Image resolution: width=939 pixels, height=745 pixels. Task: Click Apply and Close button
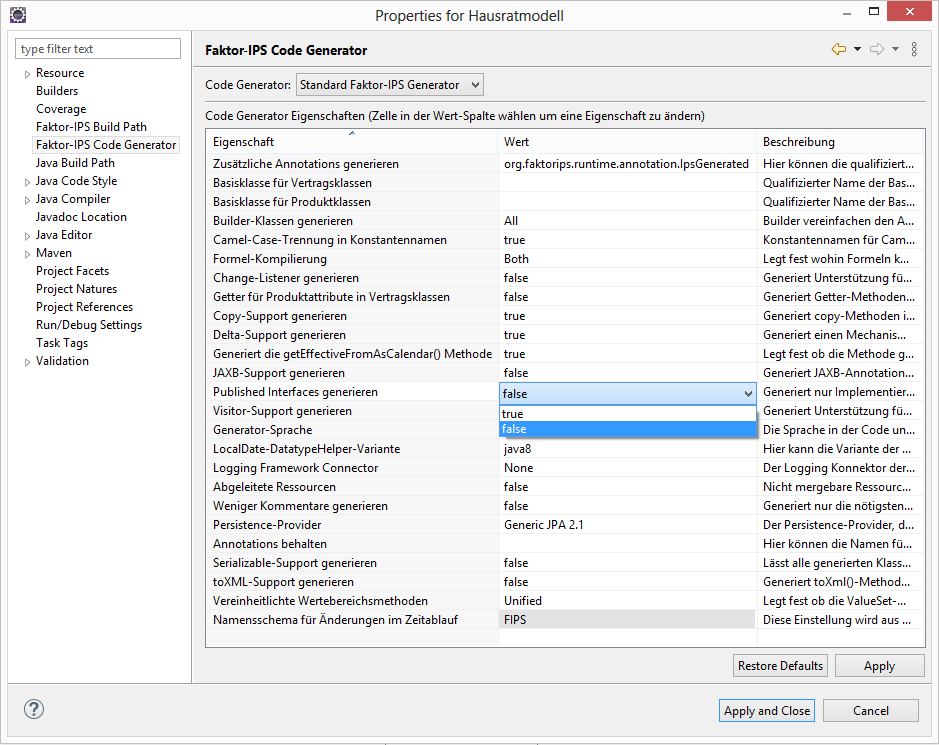pyautogui.click(x=767, y=710)
